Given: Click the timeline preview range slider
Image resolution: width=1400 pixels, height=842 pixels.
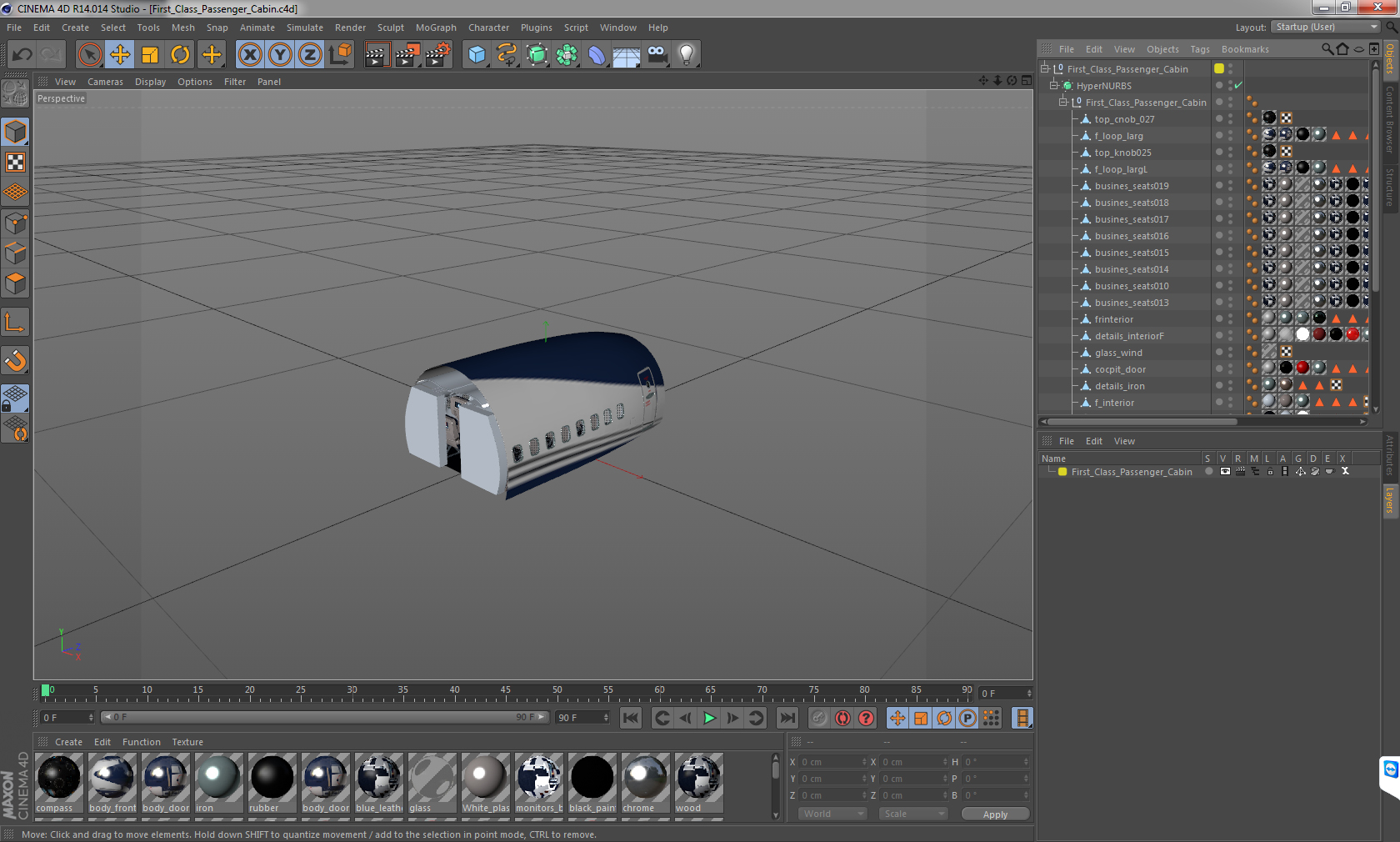Looking at the screenshot, I should click(x=325, y=717).
